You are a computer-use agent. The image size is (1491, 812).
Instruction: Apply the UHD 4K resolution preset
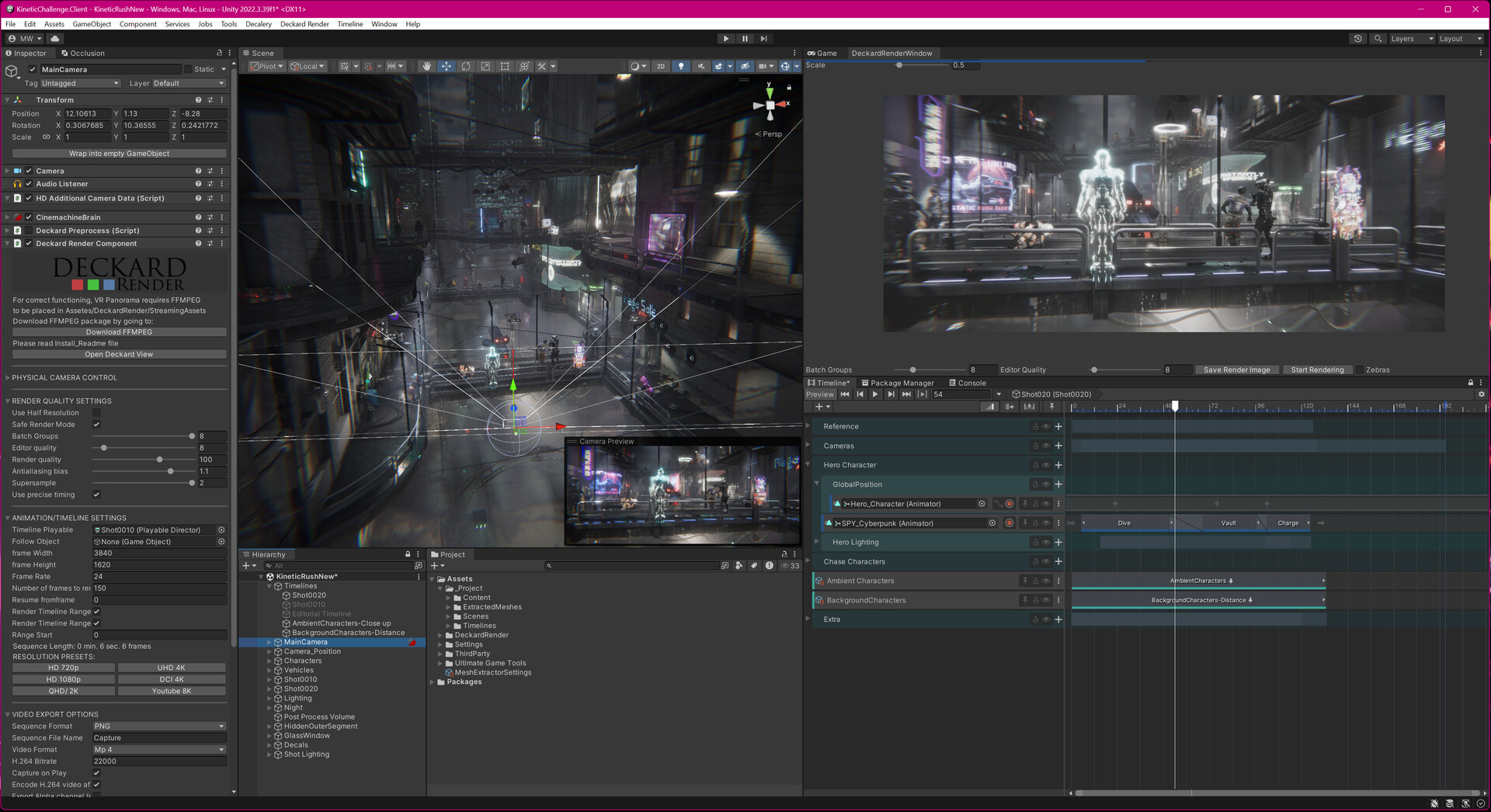171,668
